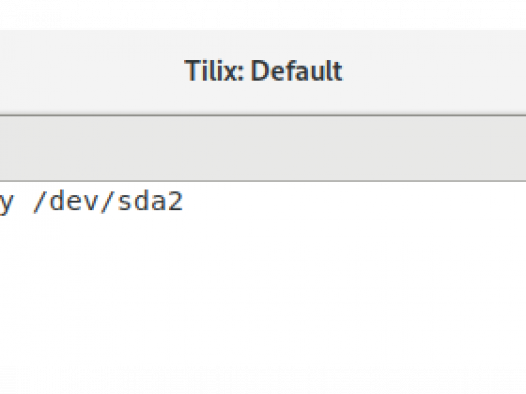
Task: Click the "sda2" portion of the path
Action: (151, 202)
